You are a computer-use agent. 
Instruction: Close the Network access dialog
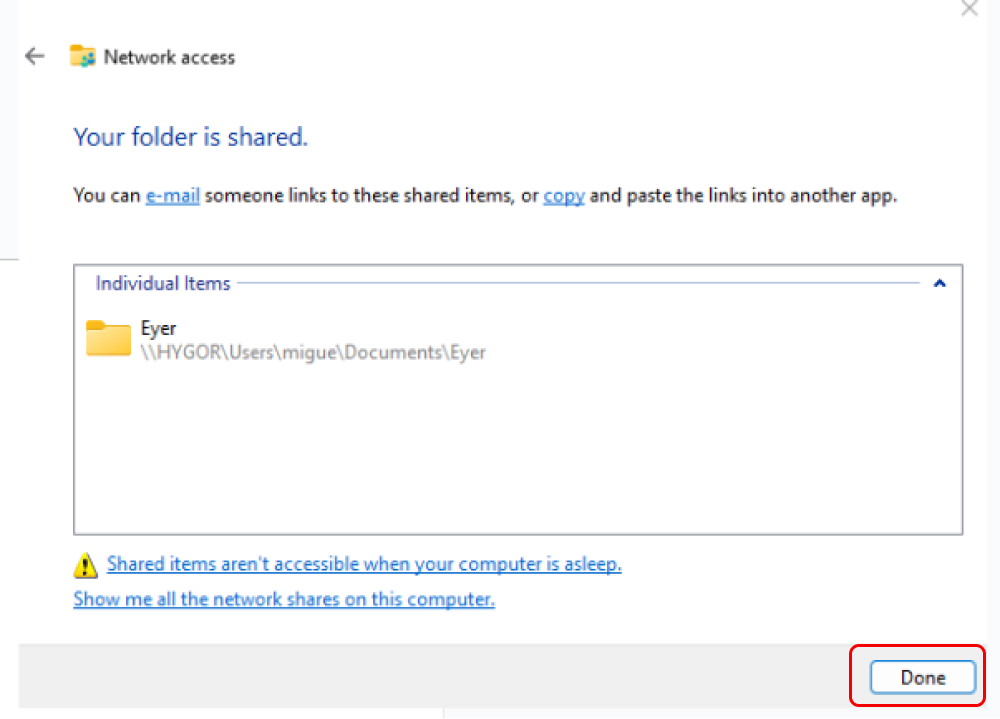[x=969, y=8]
